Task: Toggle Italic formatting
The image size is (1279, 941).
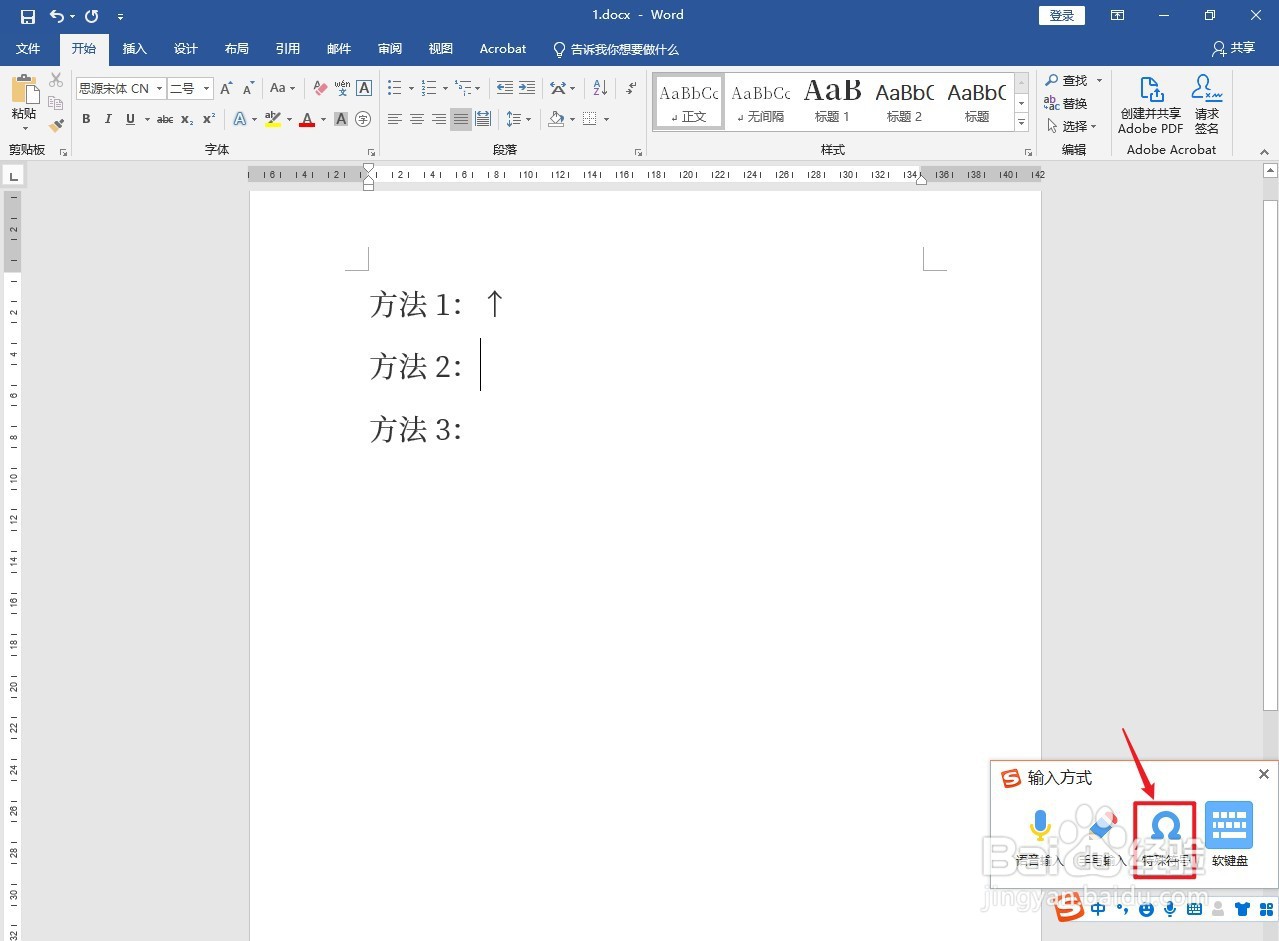Action: pyautogui.click(x=108, y=119)
